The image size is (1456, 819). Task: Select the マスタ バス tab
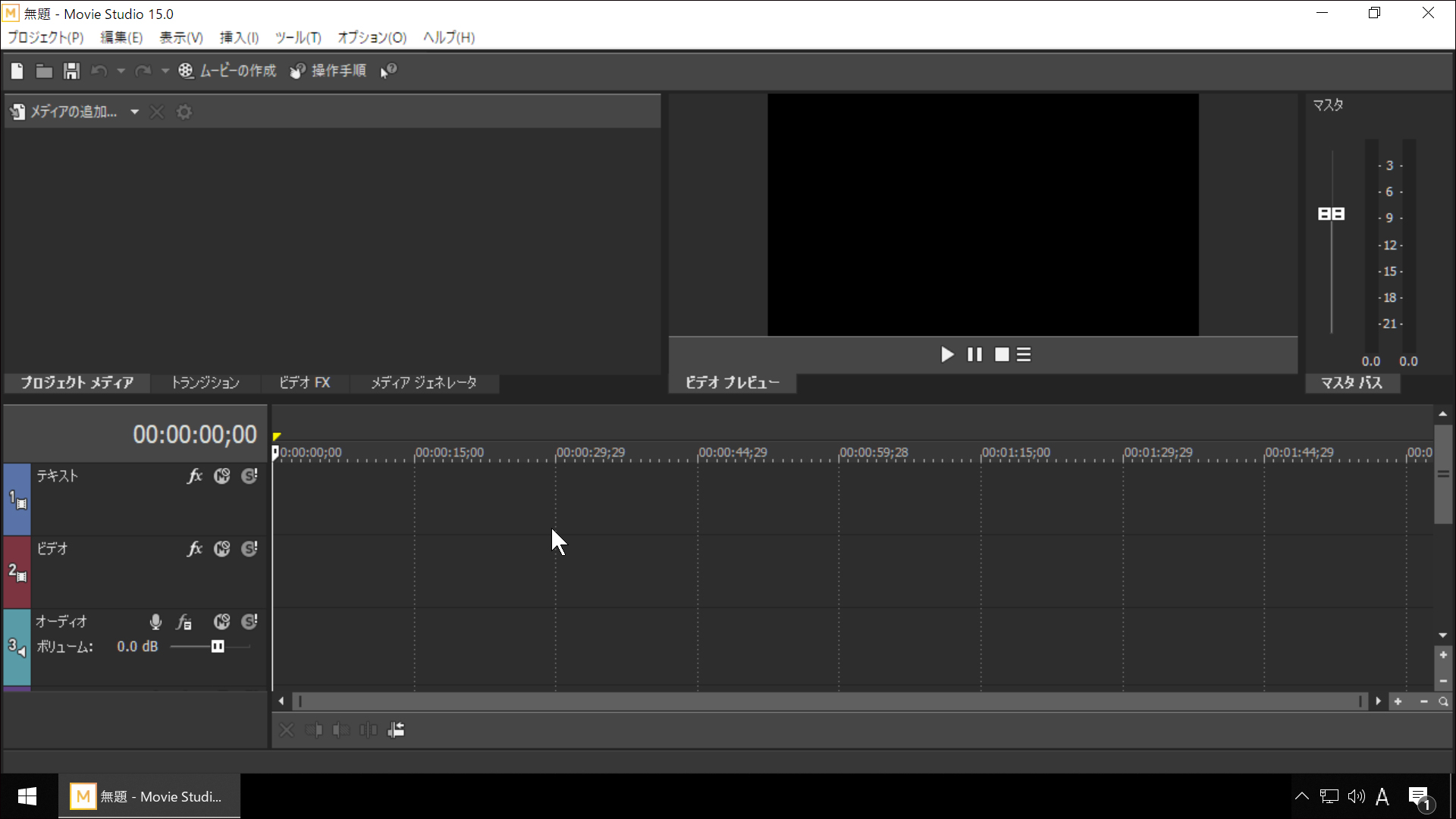(x=1351, y=383)
